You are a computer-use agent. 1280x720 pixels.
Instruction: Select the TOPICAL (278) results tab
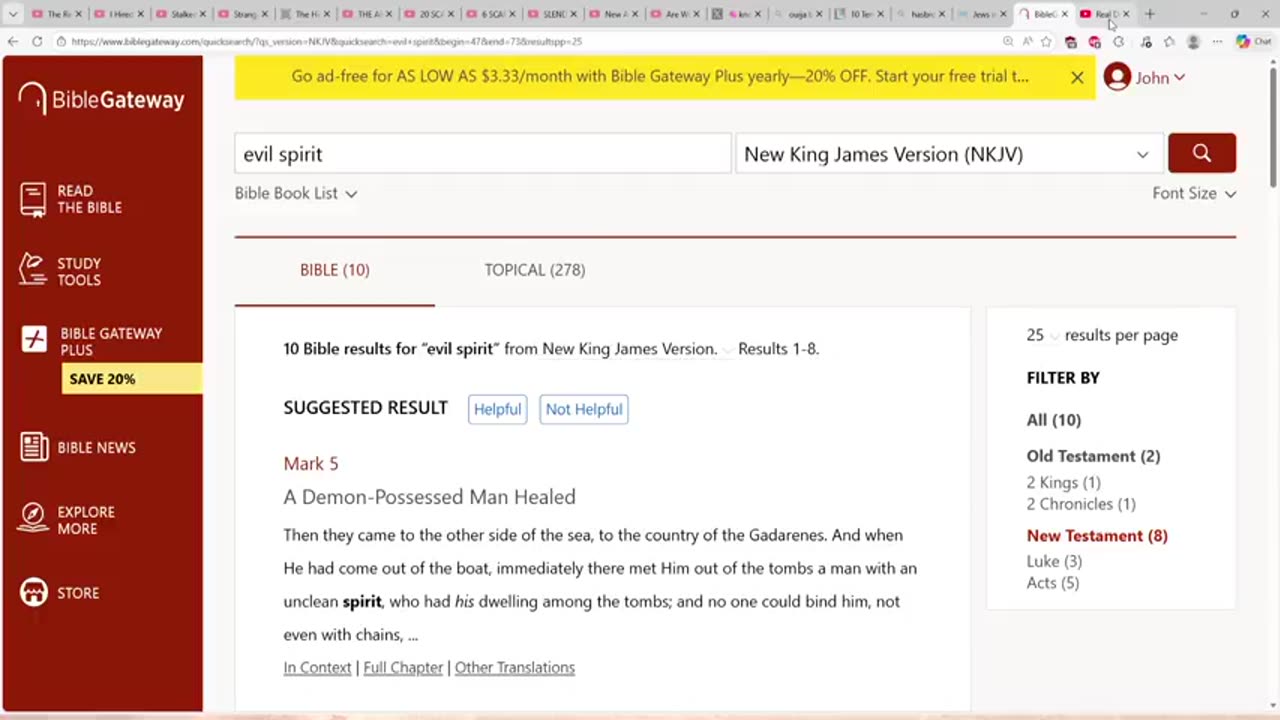click(x=535, y=270)
